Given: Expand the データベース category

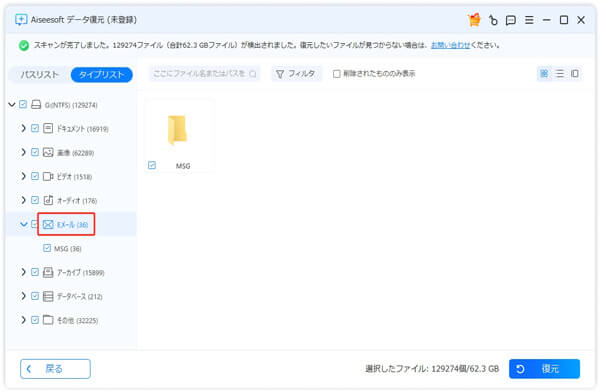Looking at the screenshot, I should click(x=23, y=296).
